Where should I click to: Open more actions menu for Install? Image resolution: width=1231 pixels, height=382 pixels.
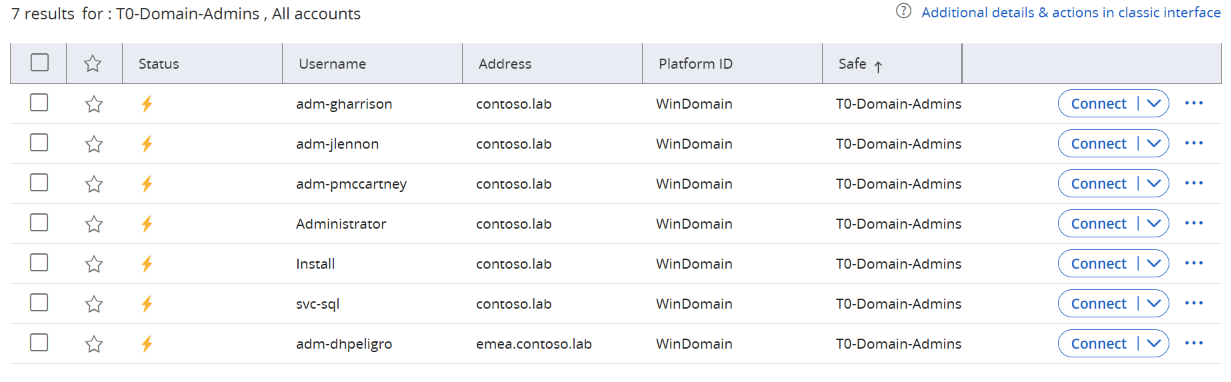pos(1193,263)
